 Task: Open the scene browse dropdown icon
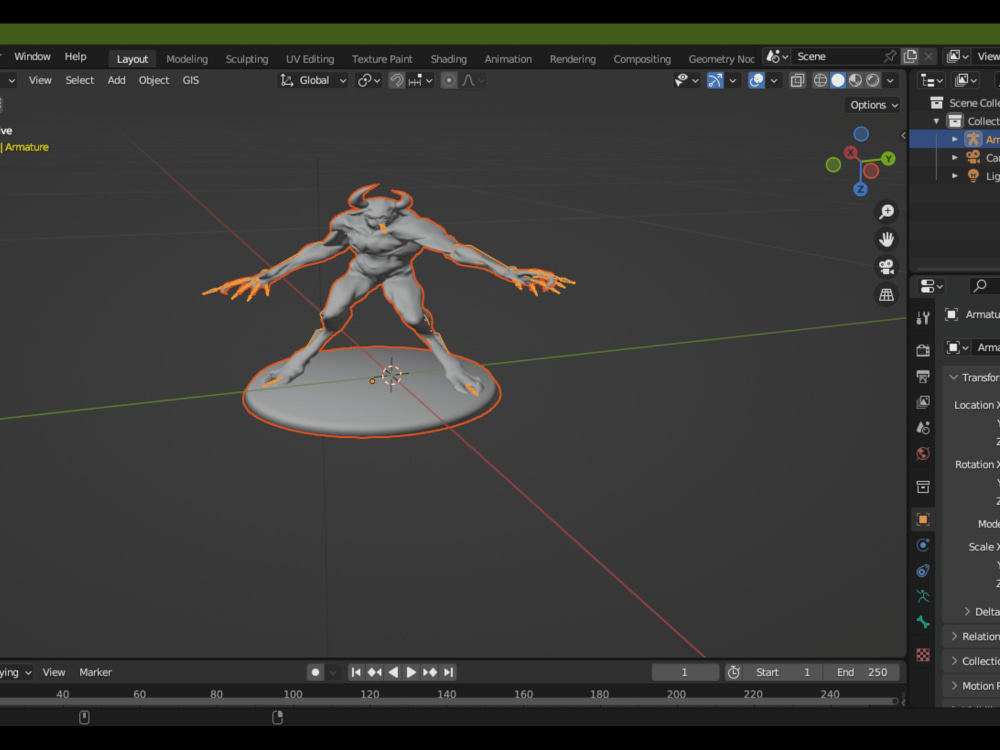click(777, 56)
